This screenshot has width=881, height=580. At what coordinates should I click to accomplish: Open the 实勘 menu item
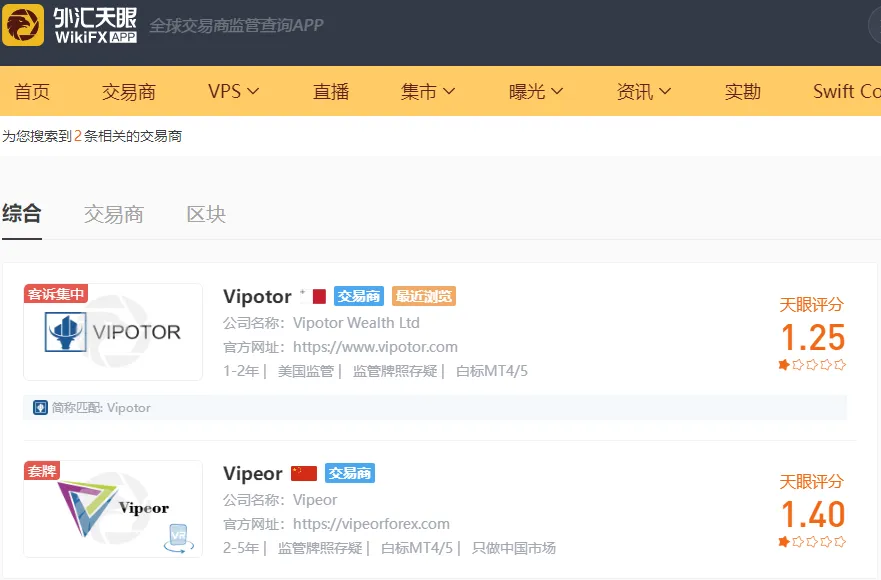click(742, 92)
